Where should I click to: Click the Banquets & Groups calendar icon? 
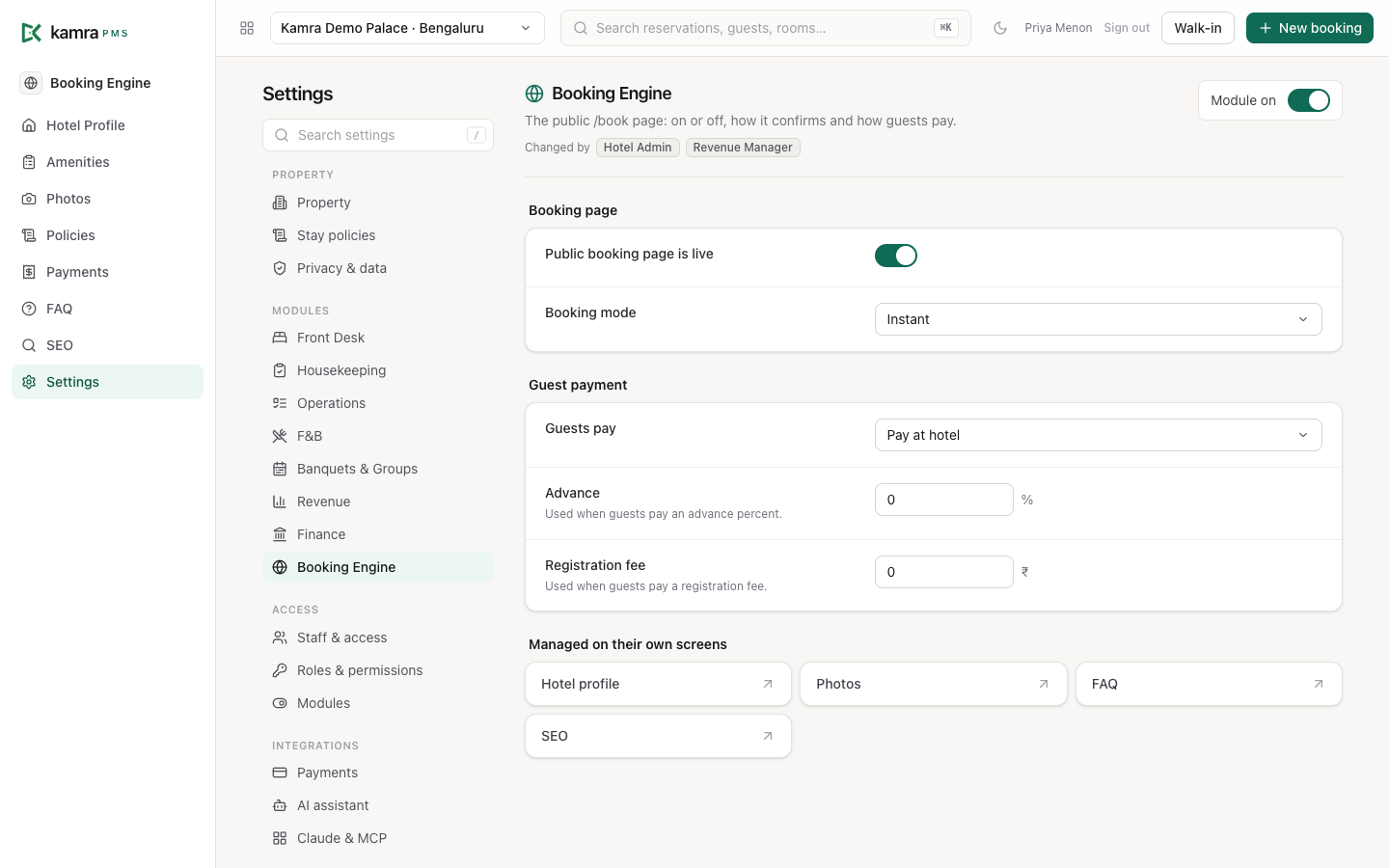click(280, 469)
